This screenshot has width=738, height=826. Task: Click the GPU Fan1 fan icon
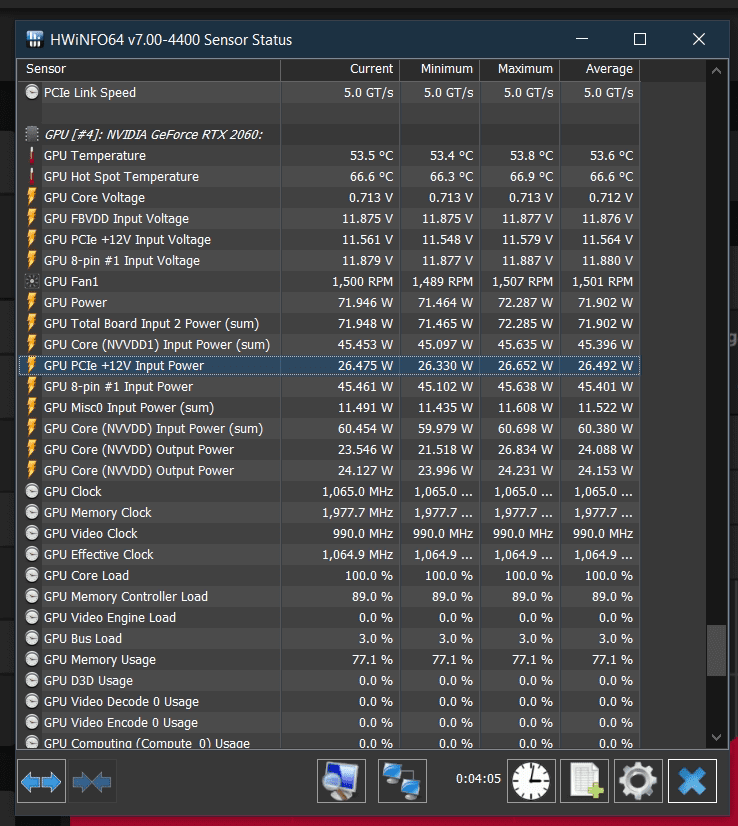tap(32, 282)
